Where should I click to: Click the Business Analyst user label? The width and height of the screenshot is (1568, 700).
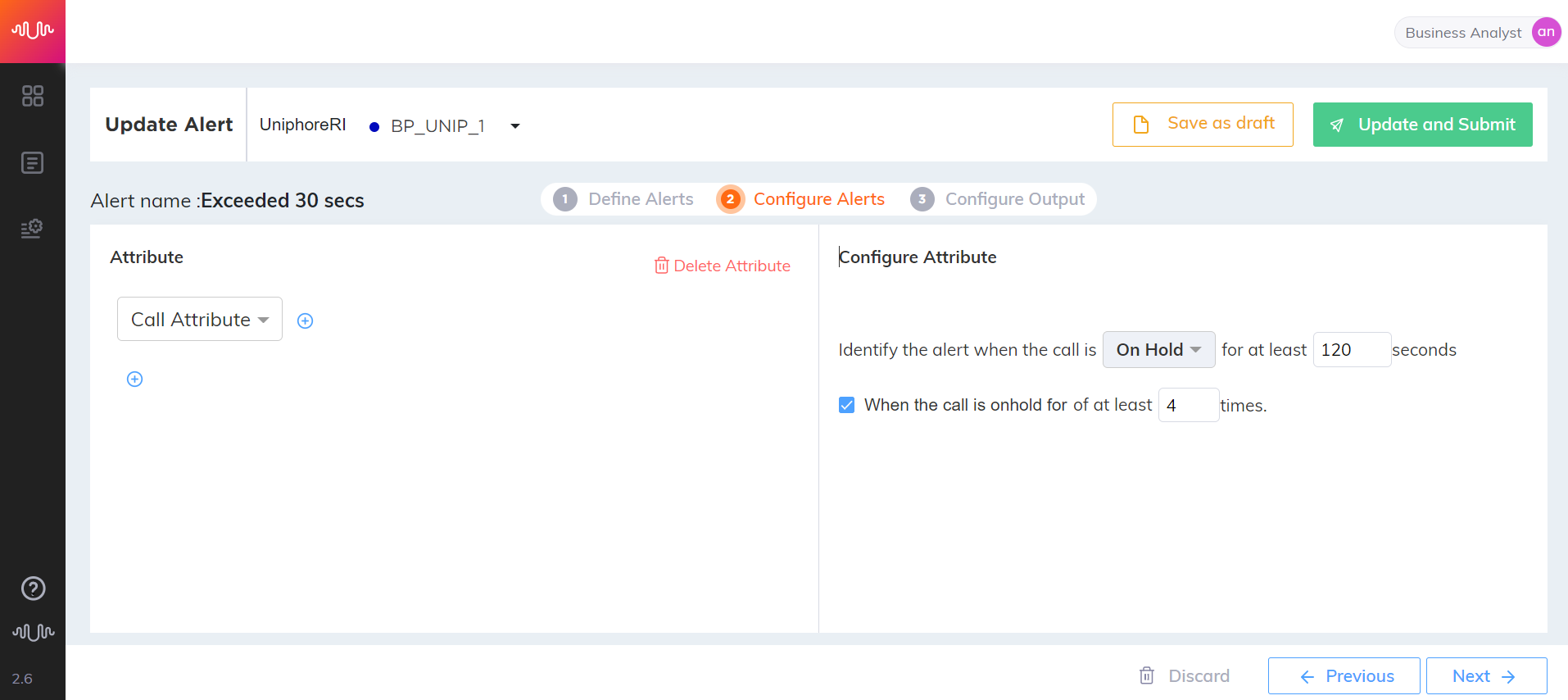[x=1463, y=33]
